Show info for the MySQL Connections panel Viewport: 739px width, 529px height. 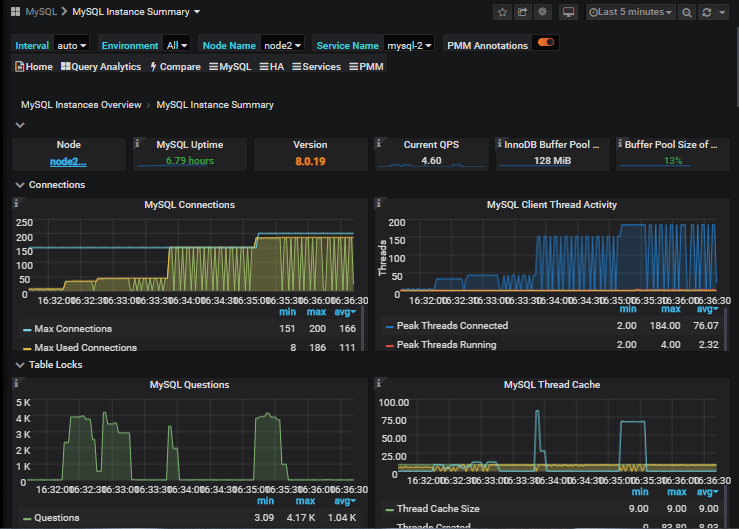coord(16,203)
